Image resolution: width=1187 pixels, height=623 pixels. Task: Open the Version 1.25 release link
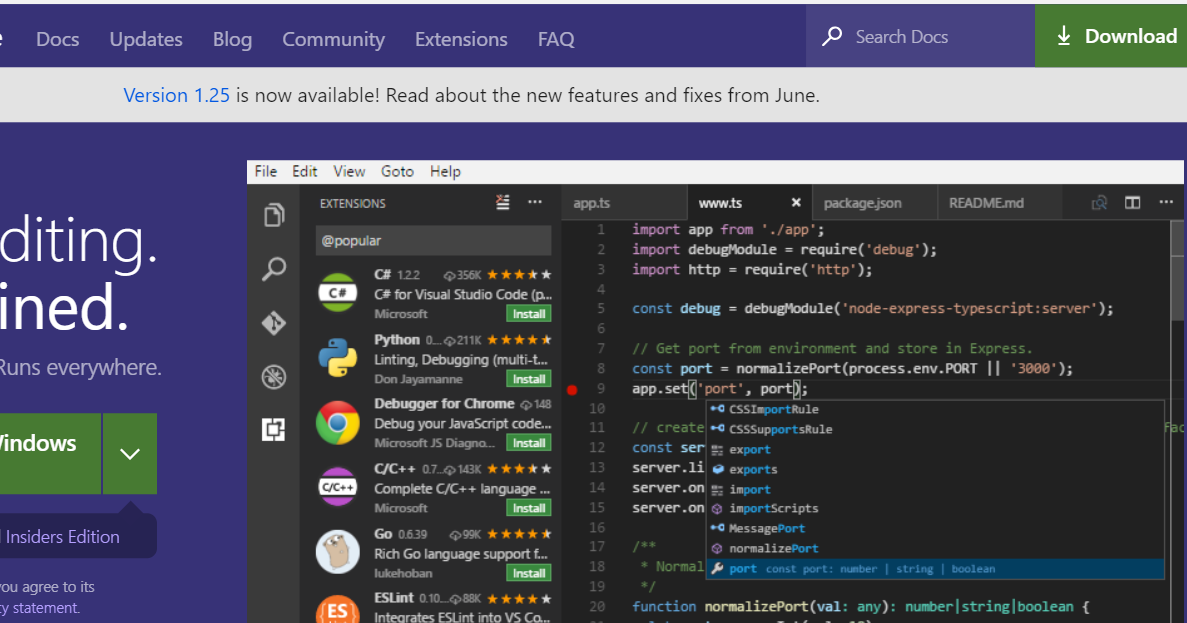(176, 95)
